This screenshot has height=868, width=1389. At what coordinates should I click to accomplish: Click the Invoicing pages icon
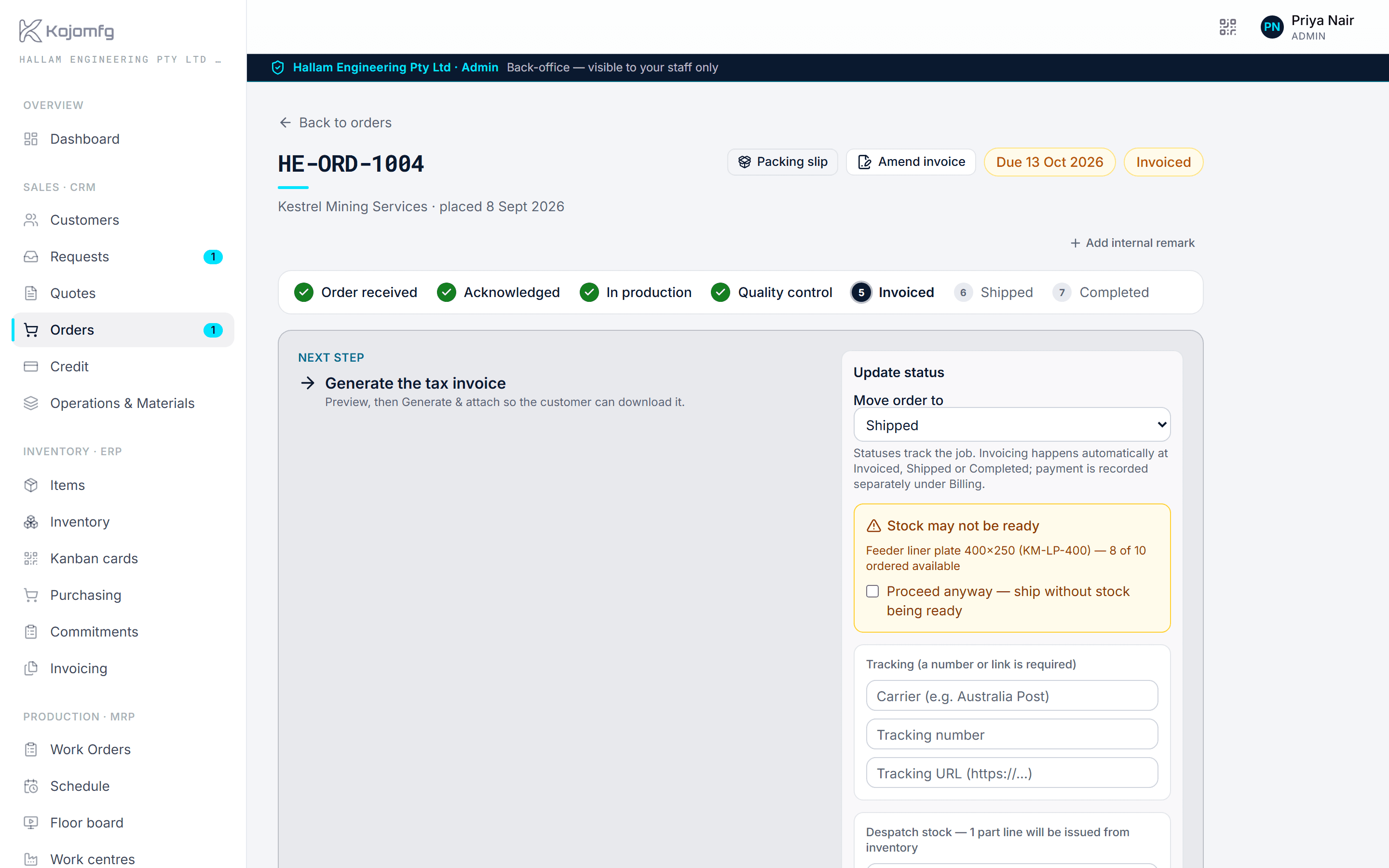[31, 668]
